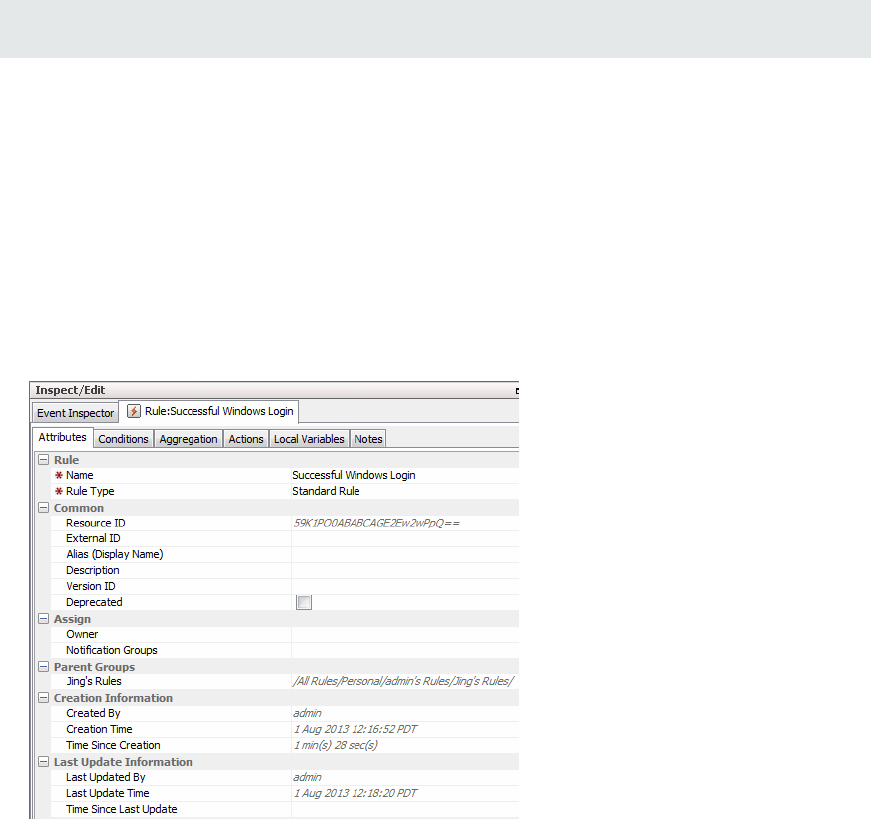871x819 pixels.
Task: Collapse the Assign section
Action: pyautogui.click(x=43, y=618)
